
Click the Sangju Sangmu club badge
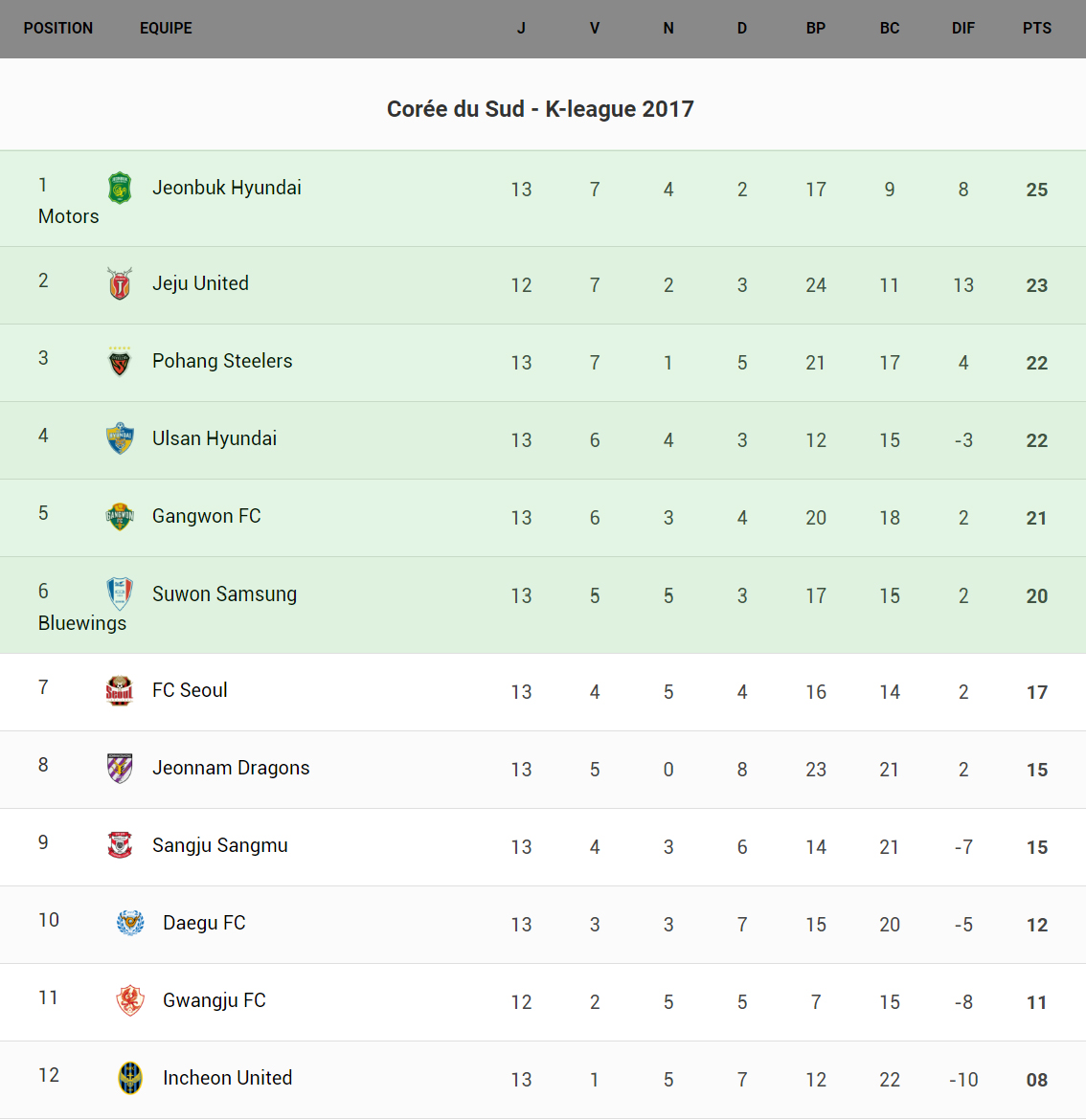pos(120,846)
